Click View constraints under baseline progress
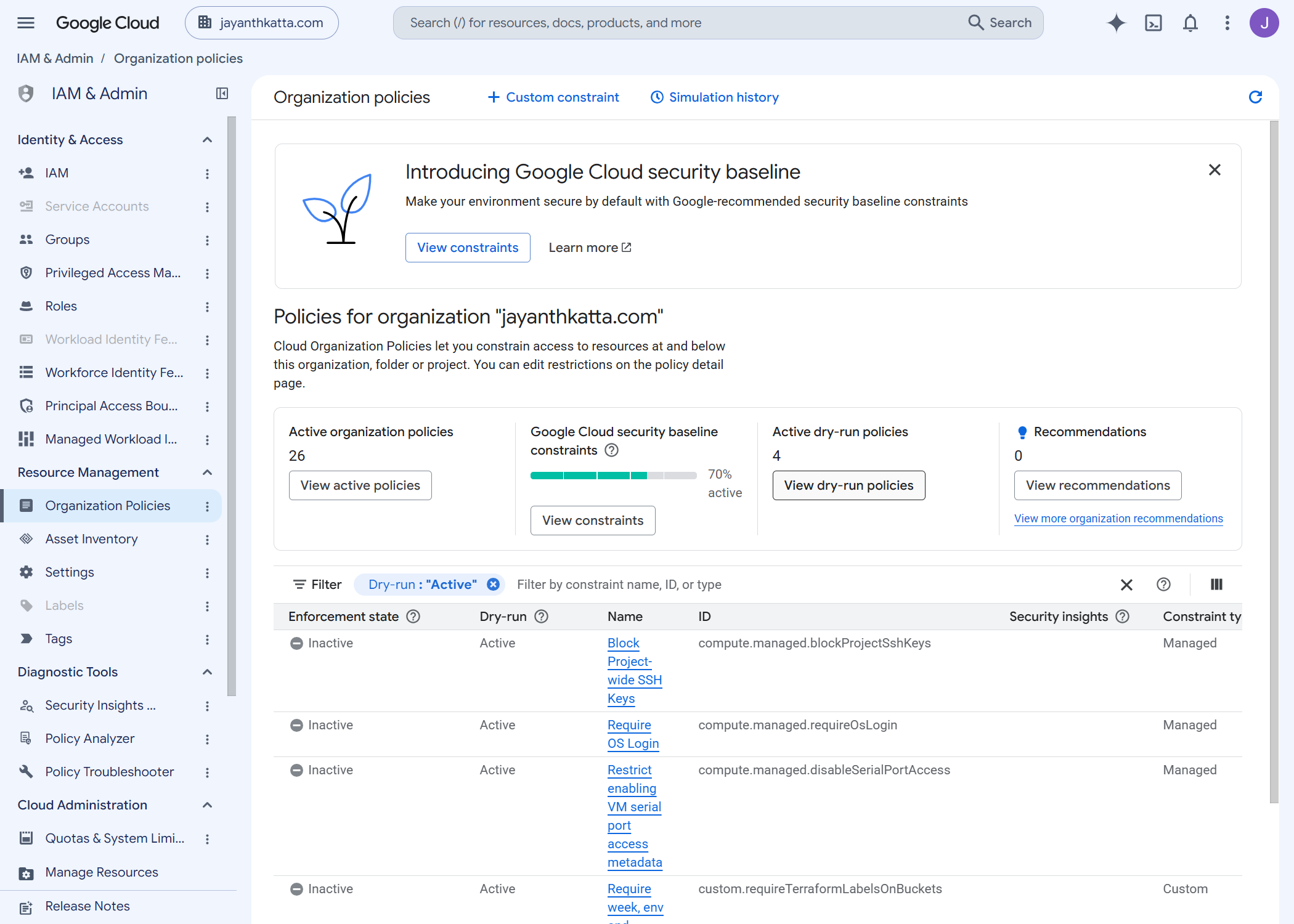Screen dimensions: 1294x924 tap(593, 521)
